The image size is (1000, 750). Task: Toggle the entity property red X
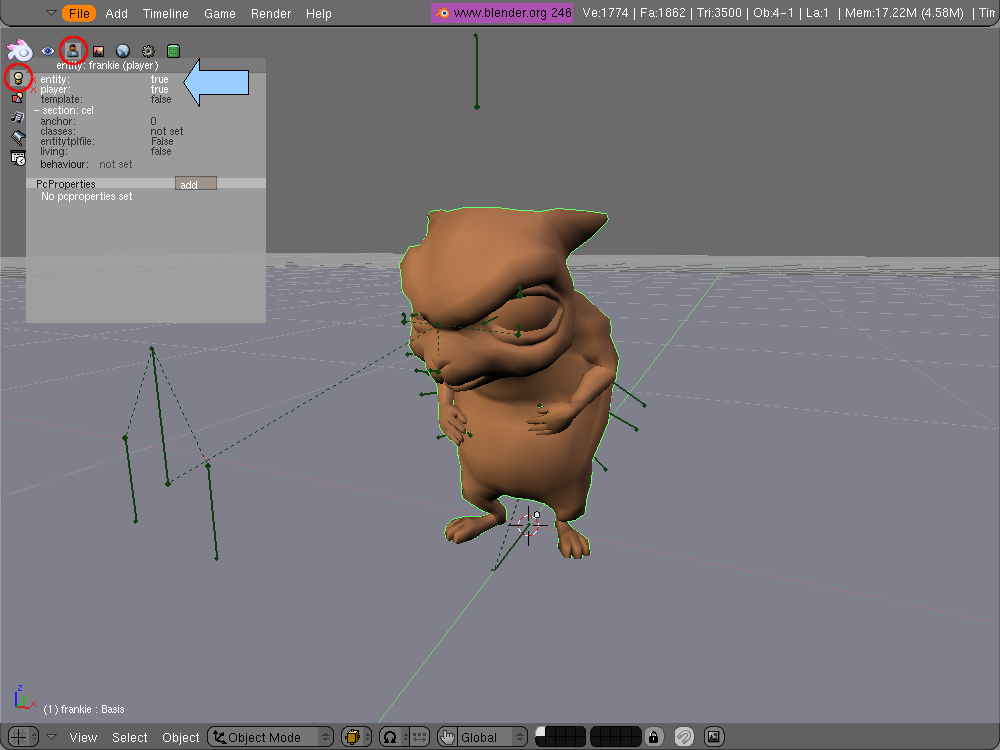coord(33,80)
